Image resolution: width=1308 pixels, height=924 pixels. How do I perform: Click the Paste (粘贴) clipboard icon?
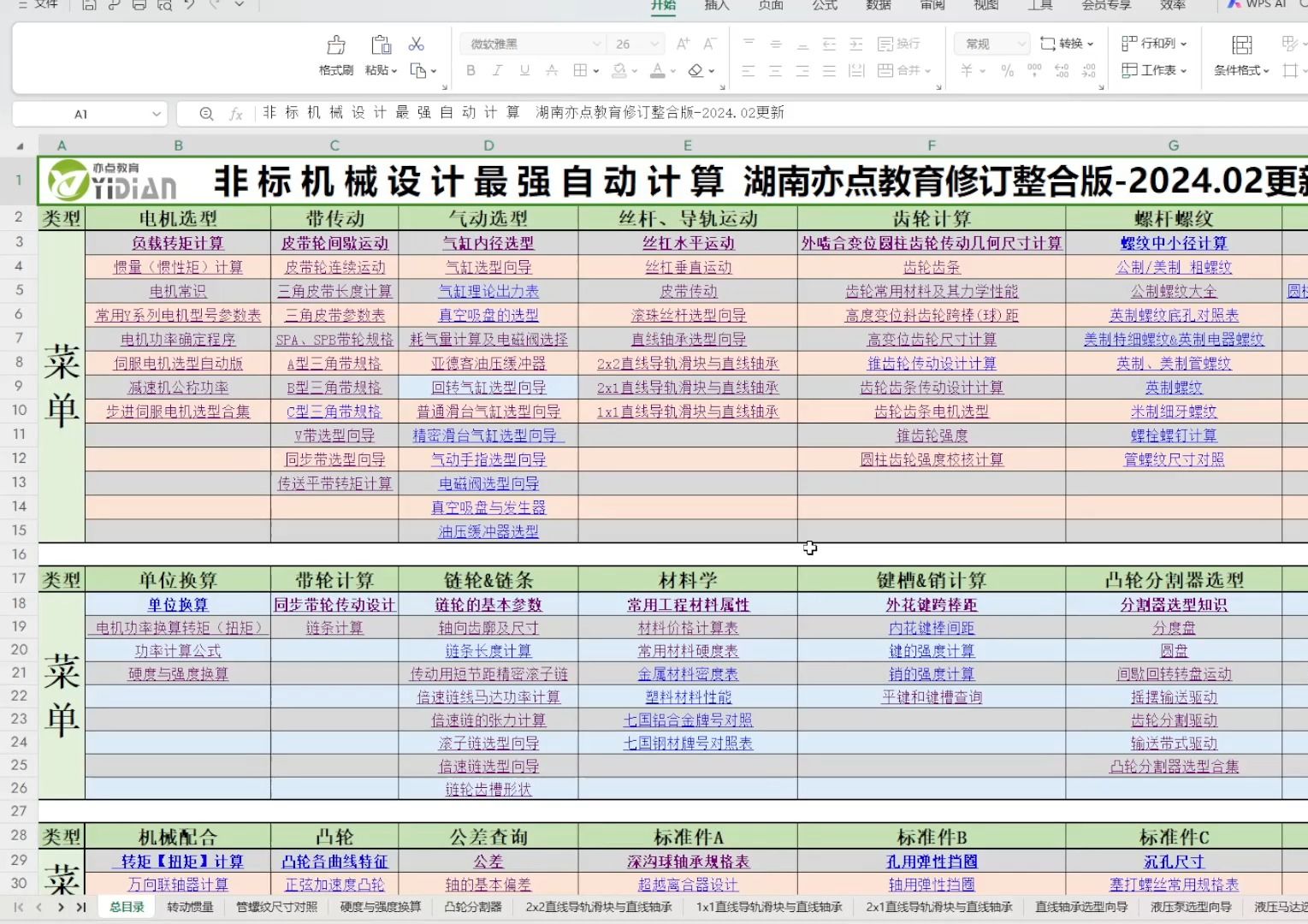[x=381, y=44]
